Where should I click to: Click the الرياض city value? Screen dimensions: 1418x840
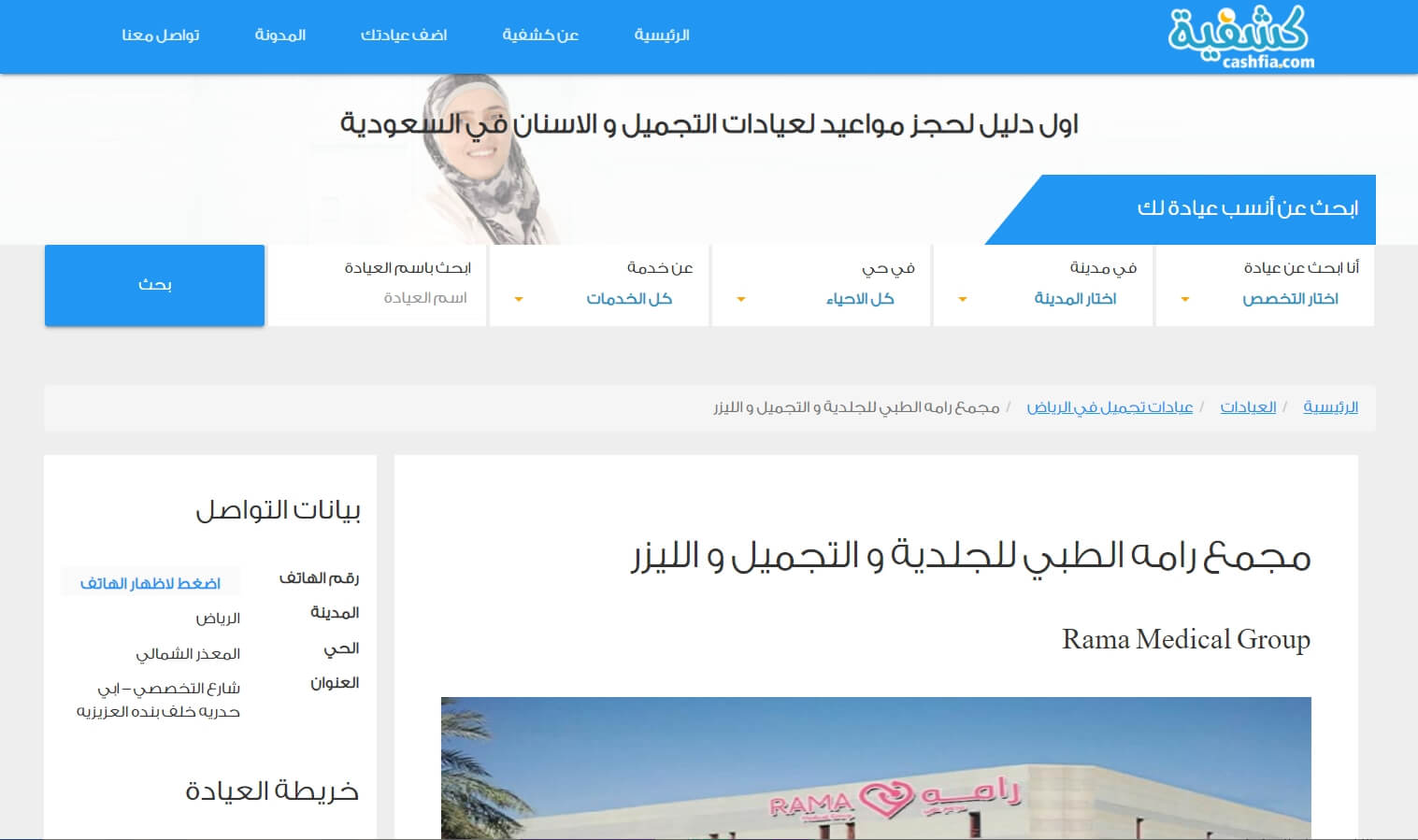pyautogui.click(x=218, y=619)
